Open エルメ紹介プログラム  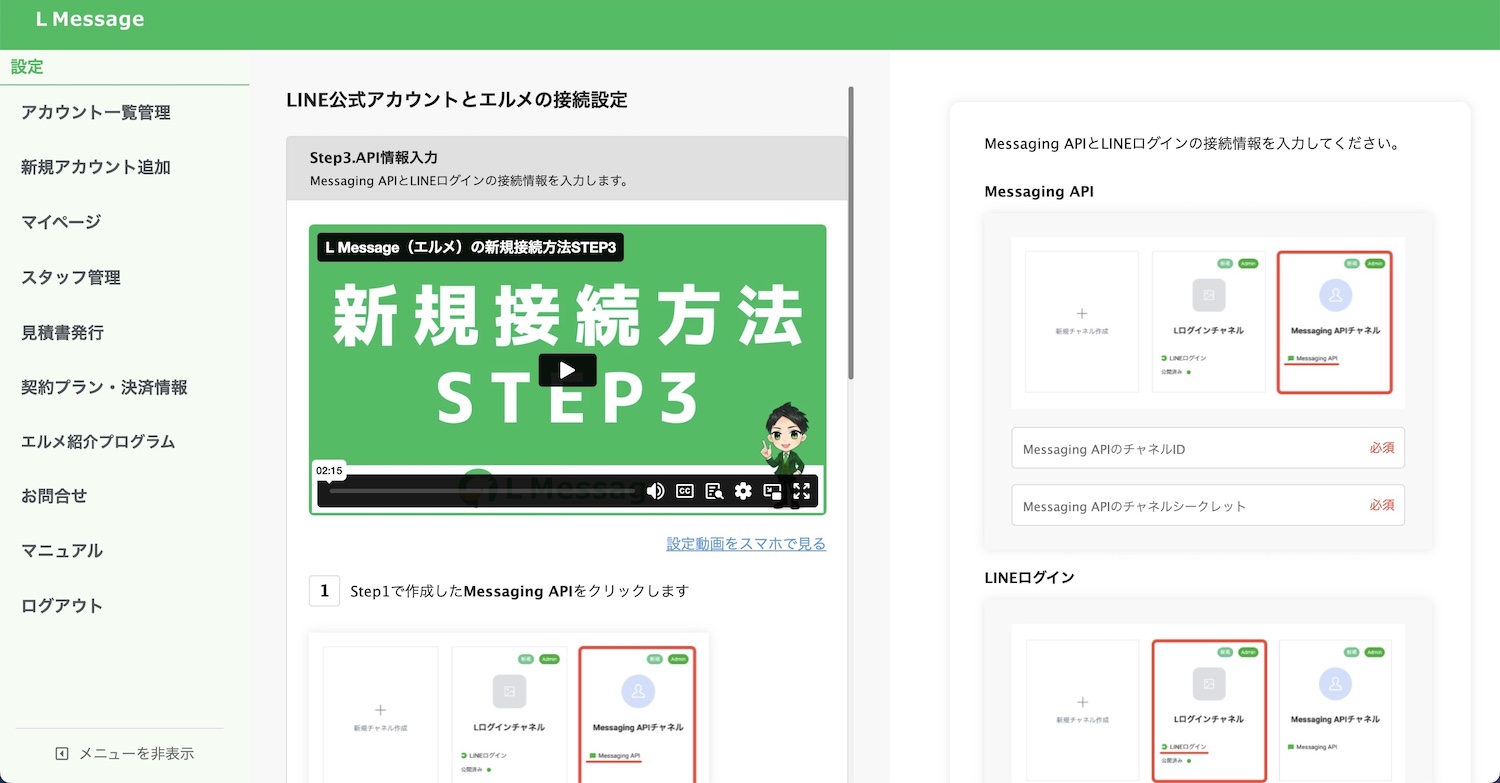click(98, 441)
